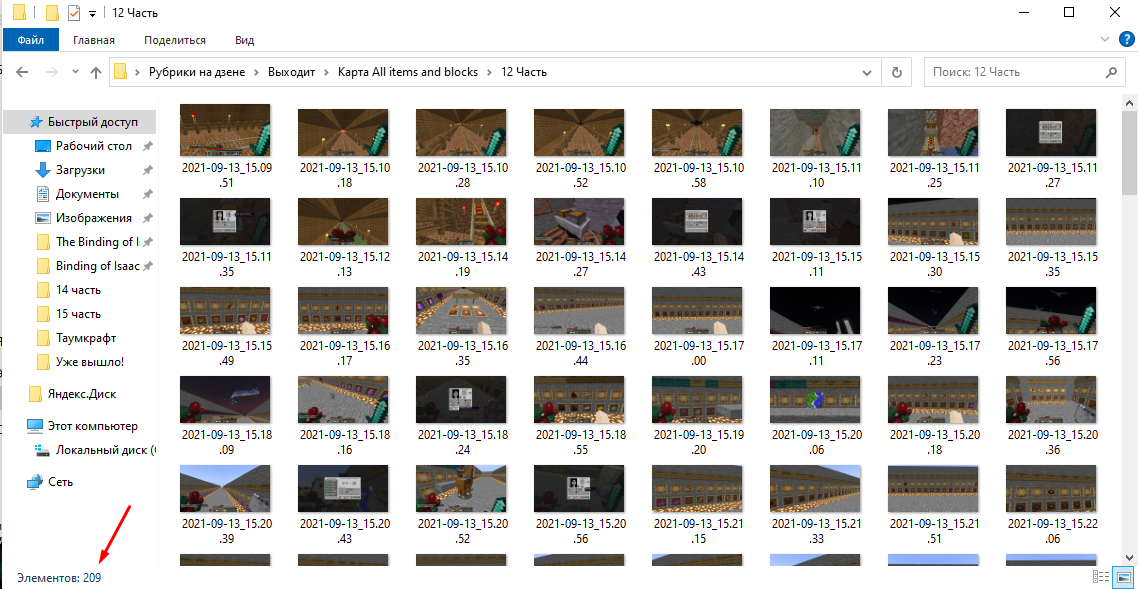Open Документы in sidebar

[x=87, y=194]
